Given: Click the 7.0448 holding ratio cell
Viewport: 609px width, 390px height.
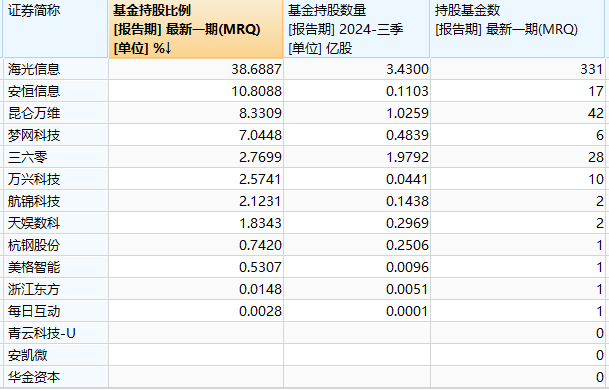Looking at the screenshot, I should tap(196, 135).
